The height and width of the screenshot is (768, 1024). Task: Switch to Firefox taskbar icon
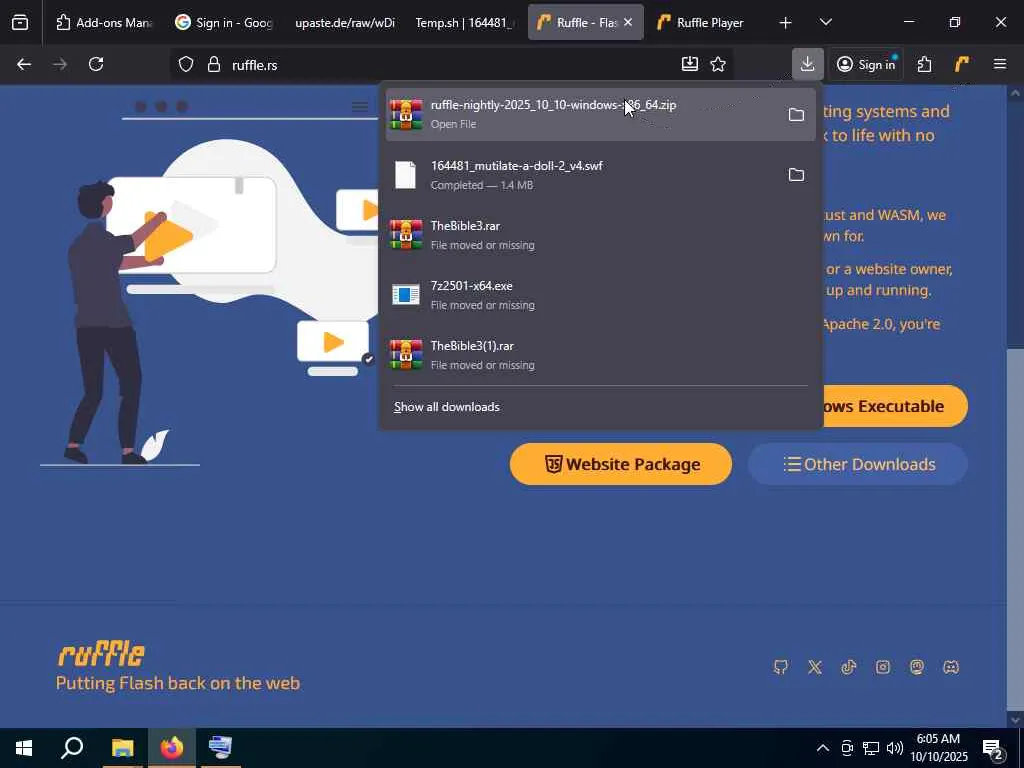point(172,748)
